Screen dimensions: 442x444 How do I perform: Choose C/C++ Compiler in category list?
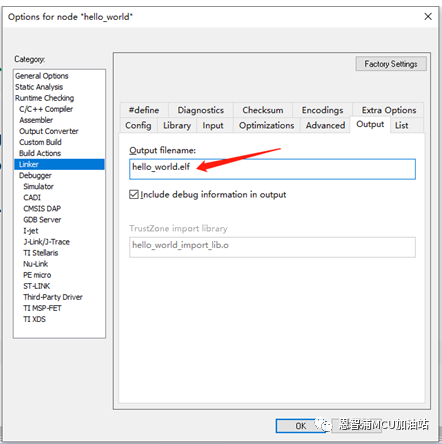pos(46,109)
